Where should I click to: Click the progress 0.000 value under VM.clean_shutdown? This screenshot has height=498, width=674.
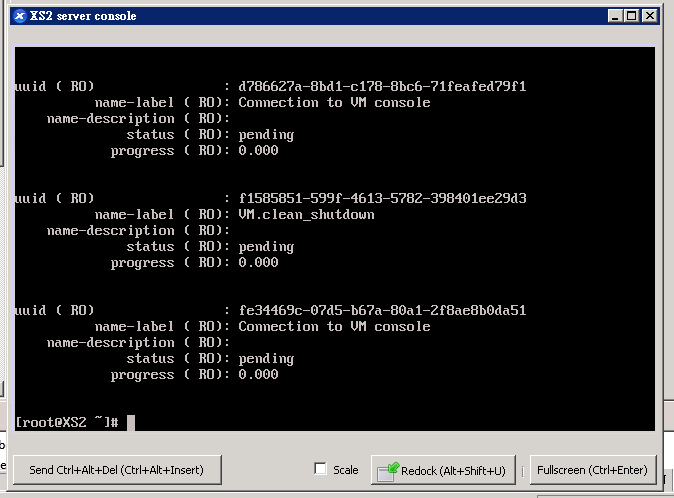coord(258,262)
